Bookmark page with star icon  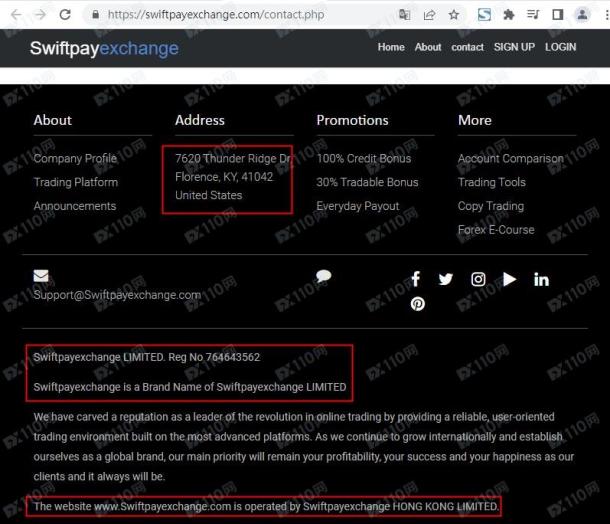coord(454,15)
